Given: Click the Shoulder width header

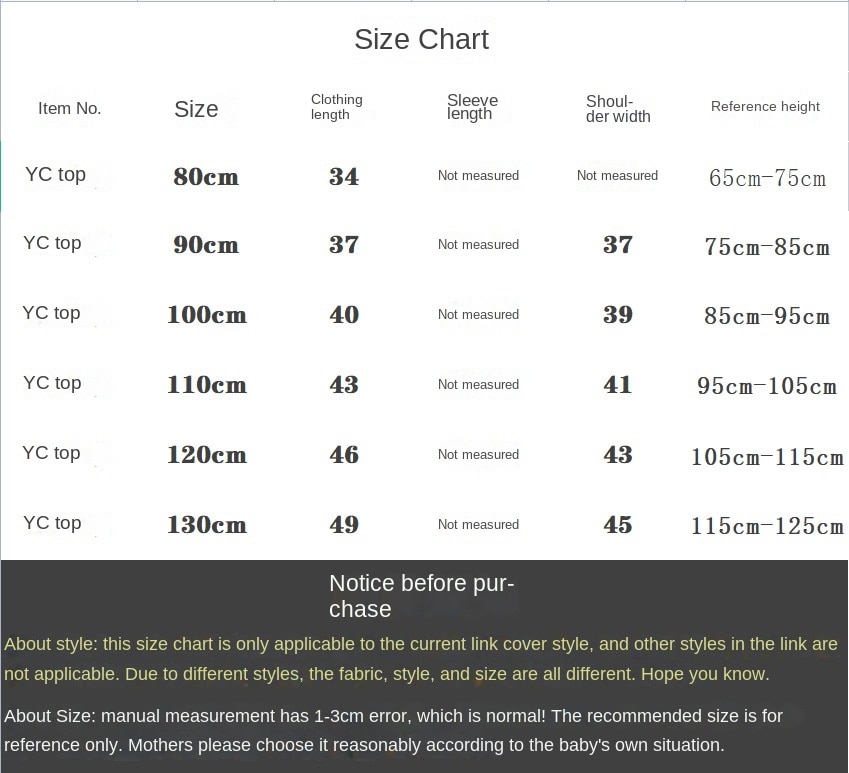Looking at the screenshot, I should tap(618, 108).
